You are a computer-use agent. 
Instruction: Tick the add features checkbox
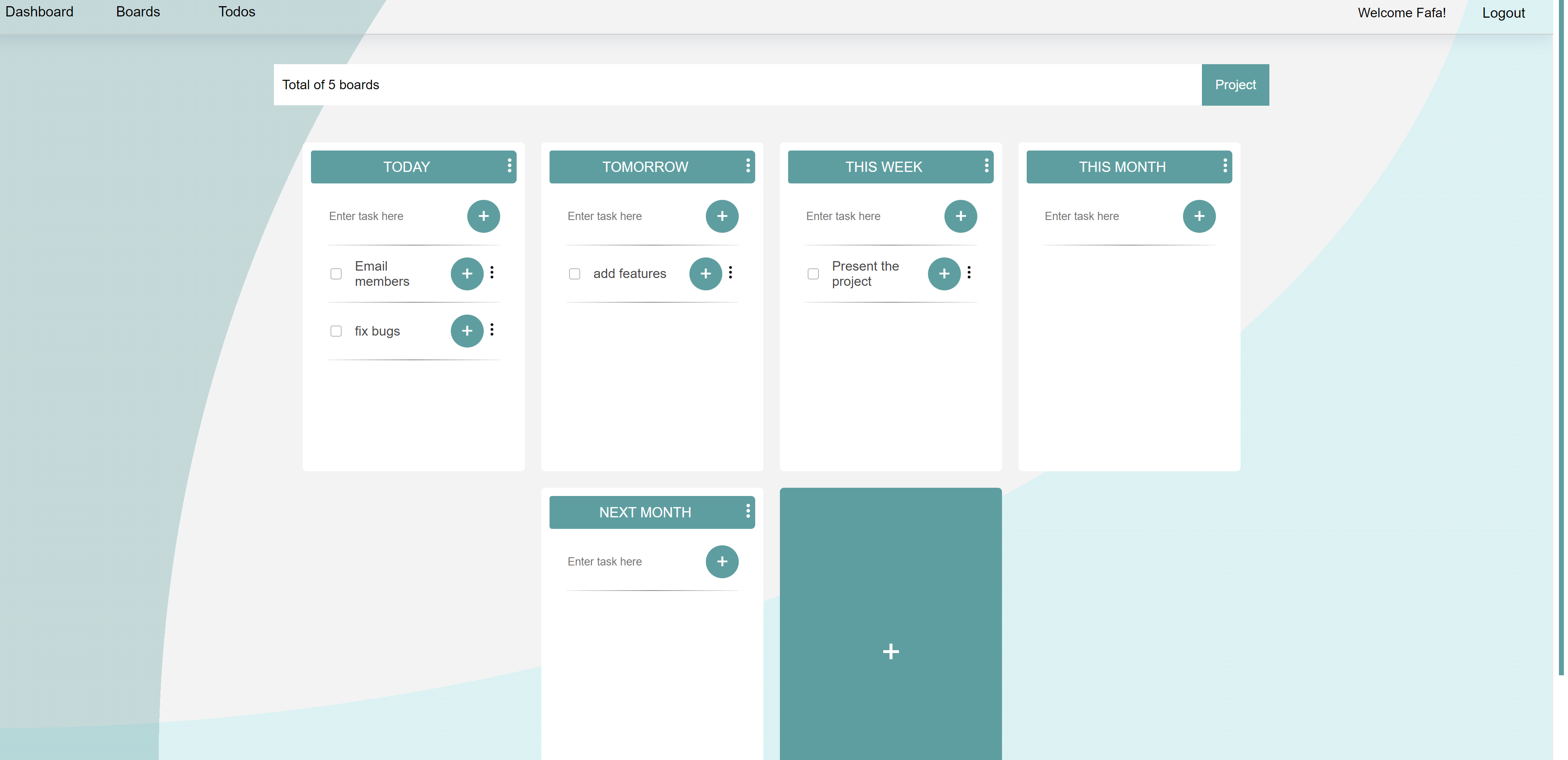pos(575,274)
